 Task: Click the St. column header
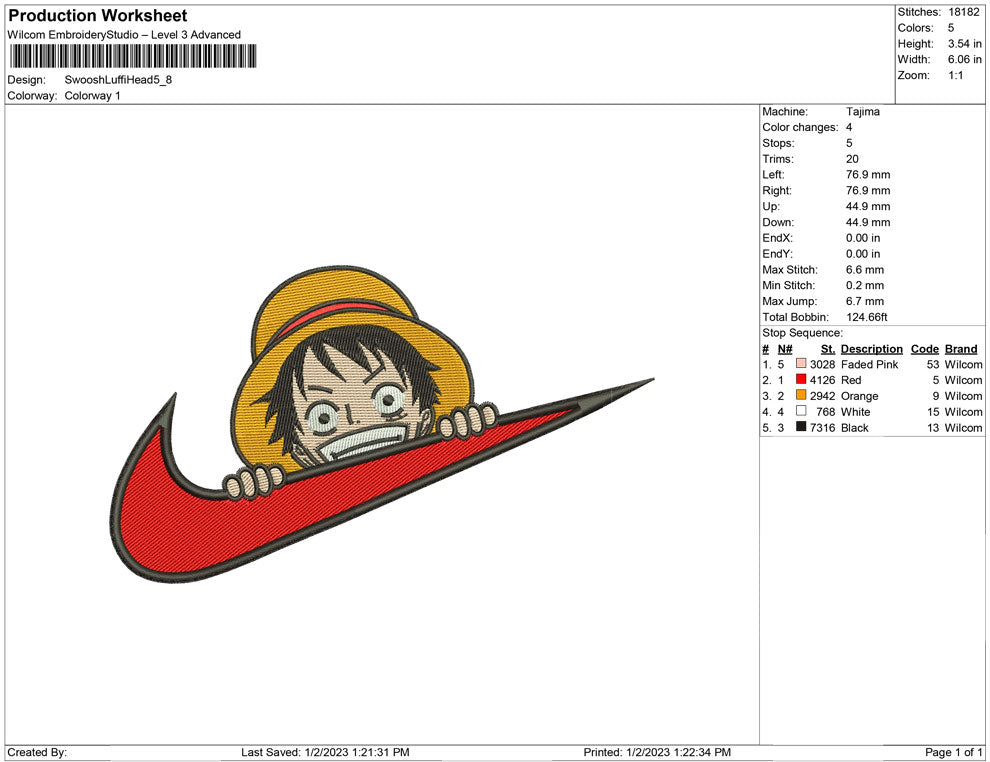tap(827, 349)
